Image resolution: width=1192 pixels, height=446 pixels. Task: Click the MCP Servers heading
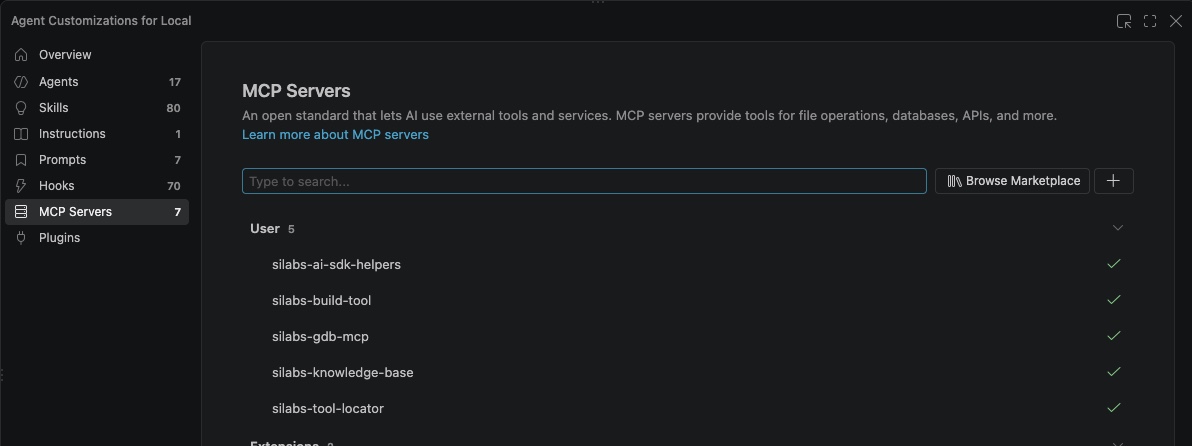coord(296,90)
